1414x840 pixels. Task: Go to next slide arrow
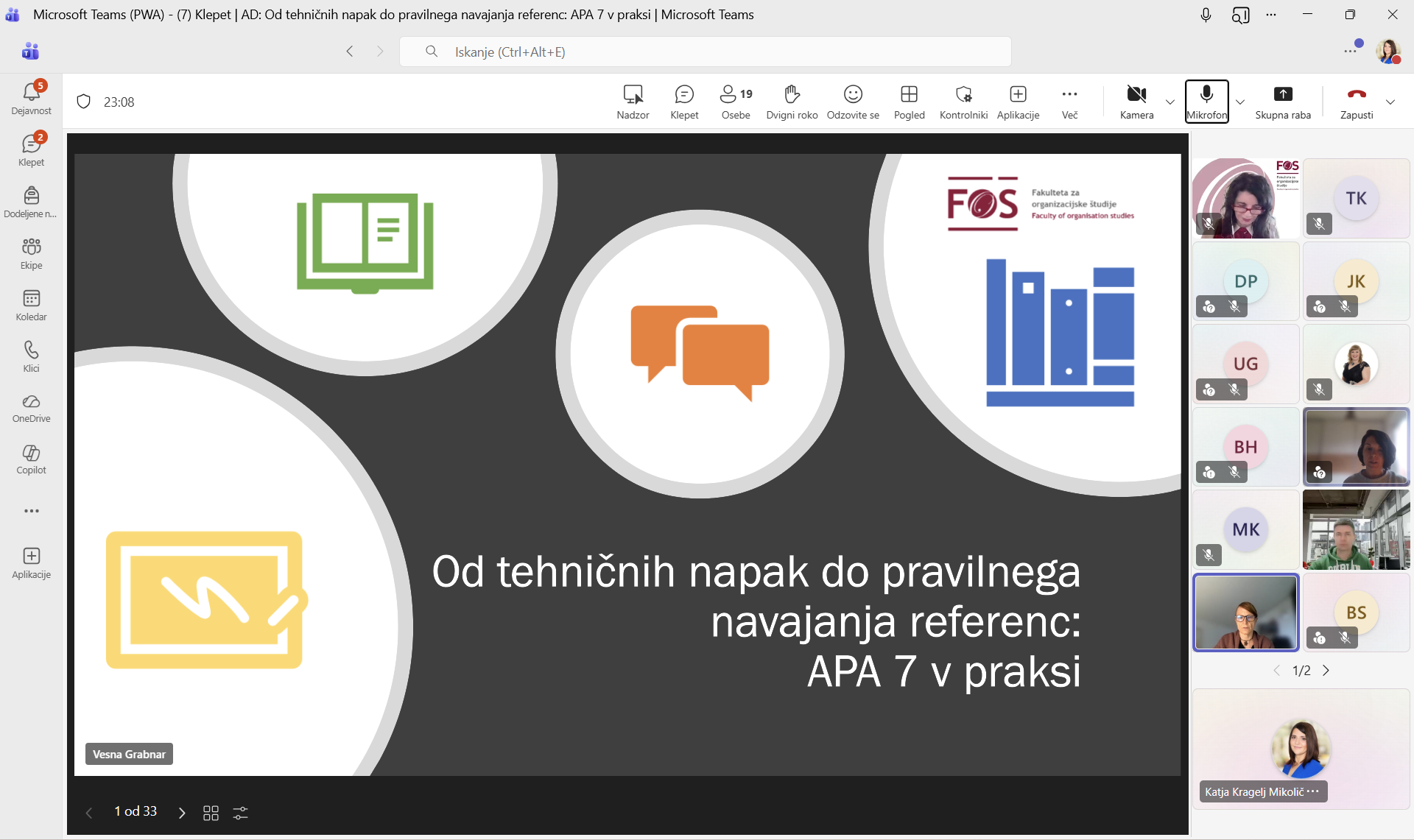click(x=182, y=813)
